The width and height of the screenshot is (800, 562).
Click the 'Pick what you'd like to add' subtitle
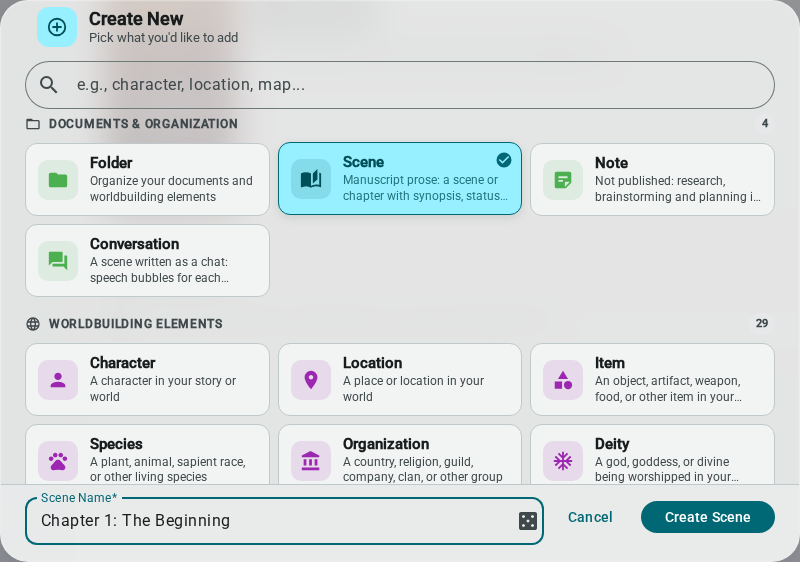[x=164, y=38]
